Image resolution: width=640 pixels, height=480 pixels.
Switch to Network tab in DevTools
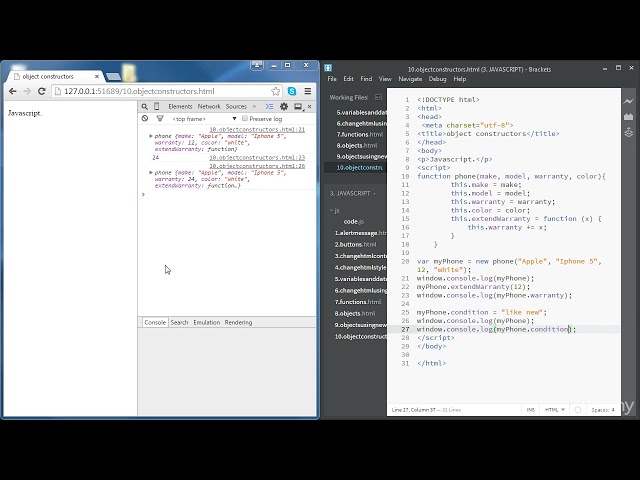tap(209, 107)
